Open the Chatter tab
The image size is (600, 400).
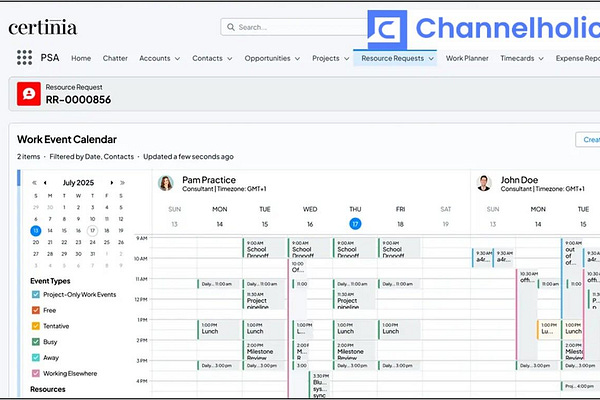coord(115,58)
